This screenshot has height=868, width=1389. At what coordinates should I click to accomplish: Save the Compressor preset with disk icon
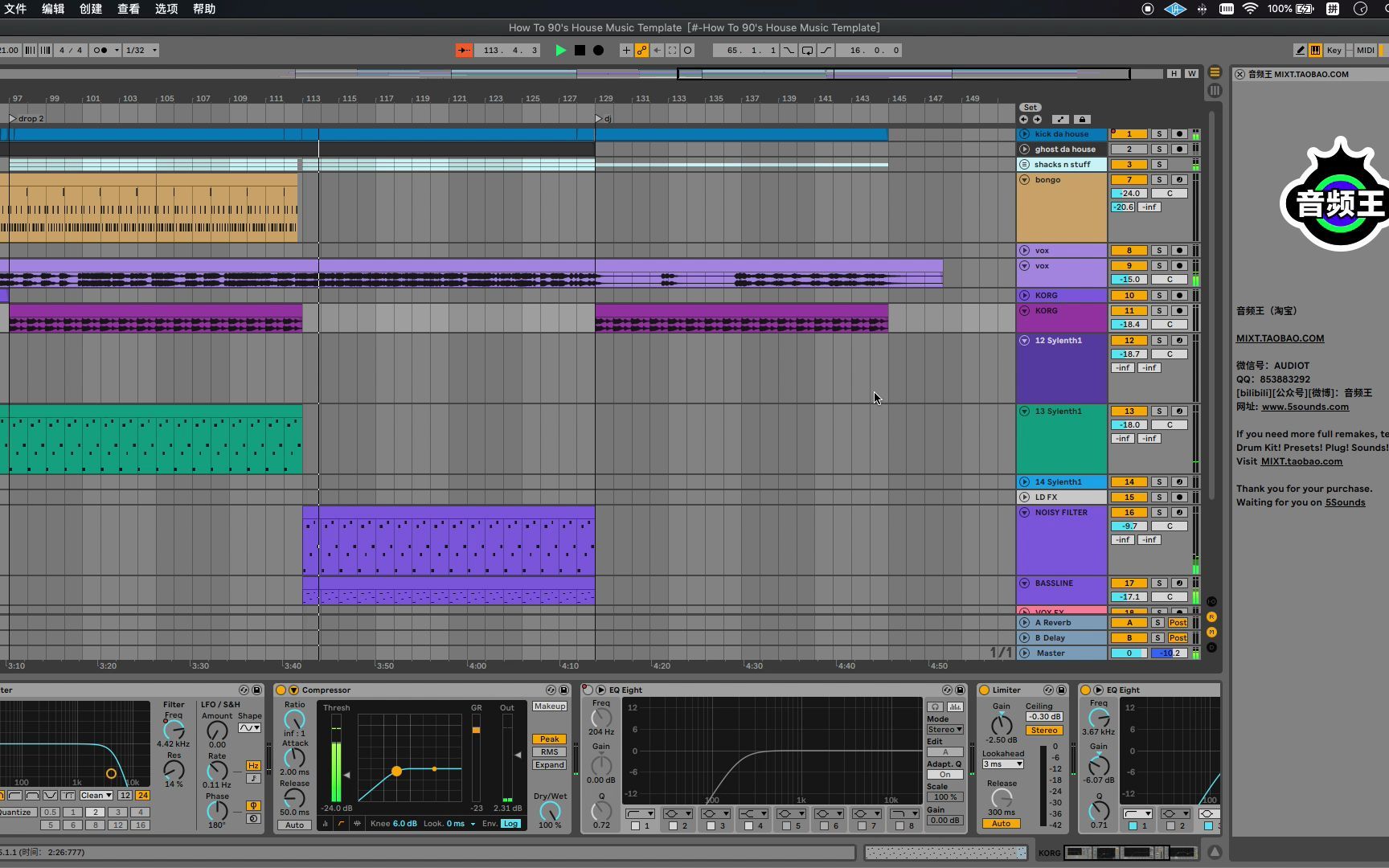point(563,690)
